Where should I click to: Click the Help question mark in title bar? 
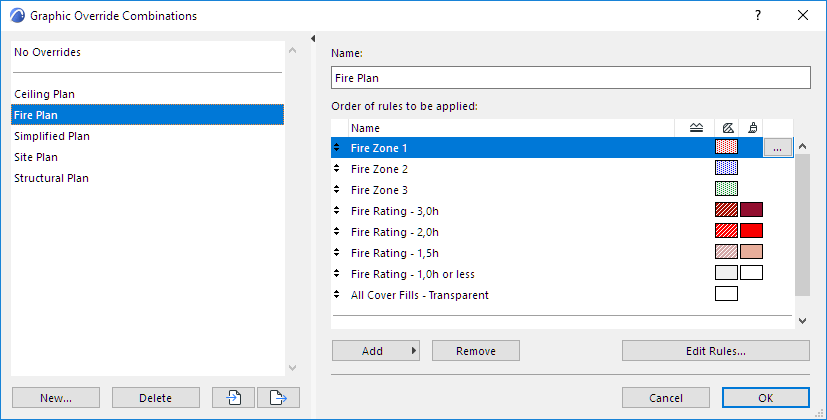pos(758,16)
